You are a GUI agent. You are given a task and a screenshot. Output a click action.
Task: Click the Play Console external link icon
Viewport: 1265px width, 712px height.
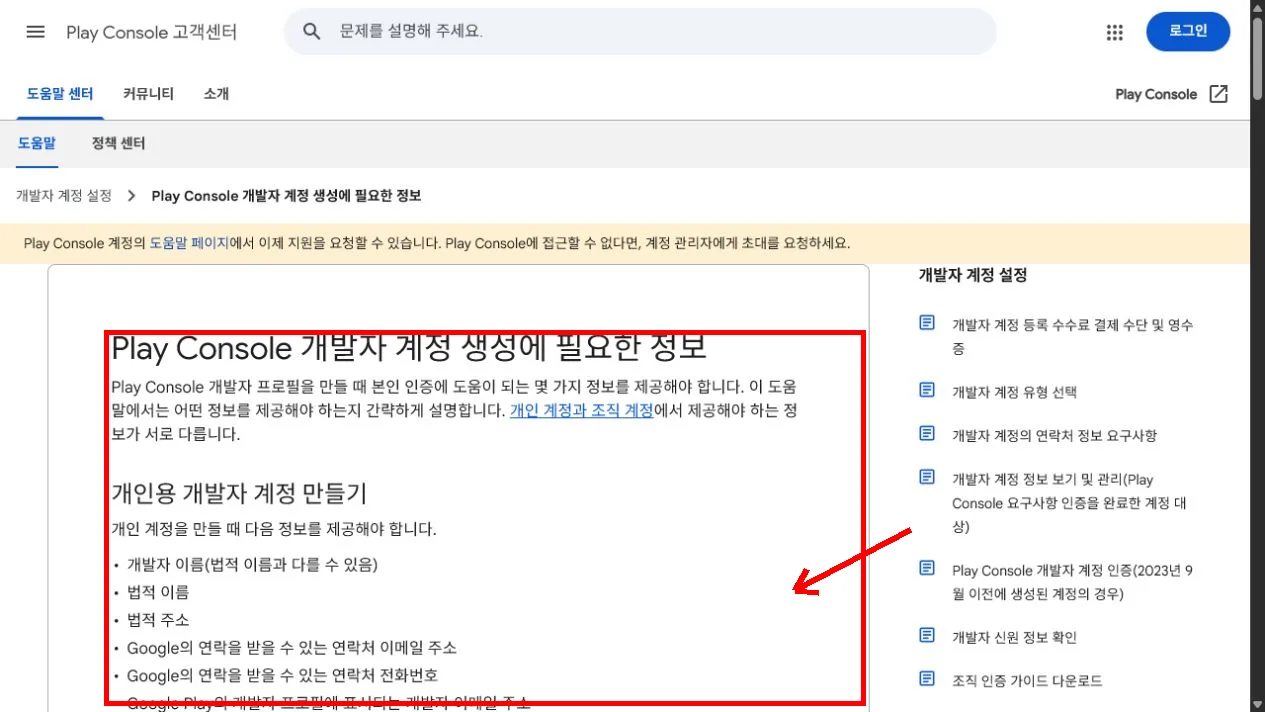coord(1218,94)
